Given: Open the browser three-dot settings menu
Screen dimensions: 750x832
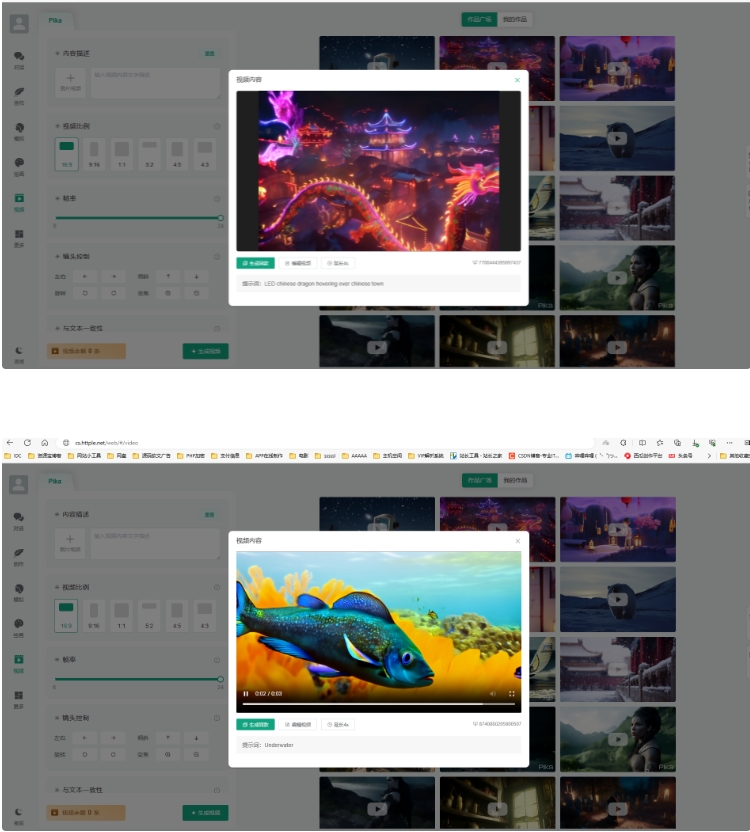Looking at the screenshot, I should [729, 443].
